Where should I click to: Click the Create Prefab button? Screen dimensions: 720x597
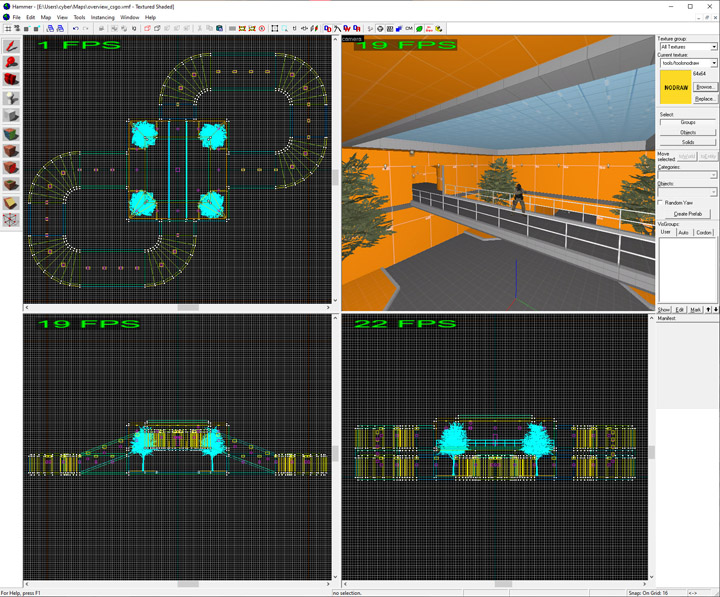click(x=687, y=214)
